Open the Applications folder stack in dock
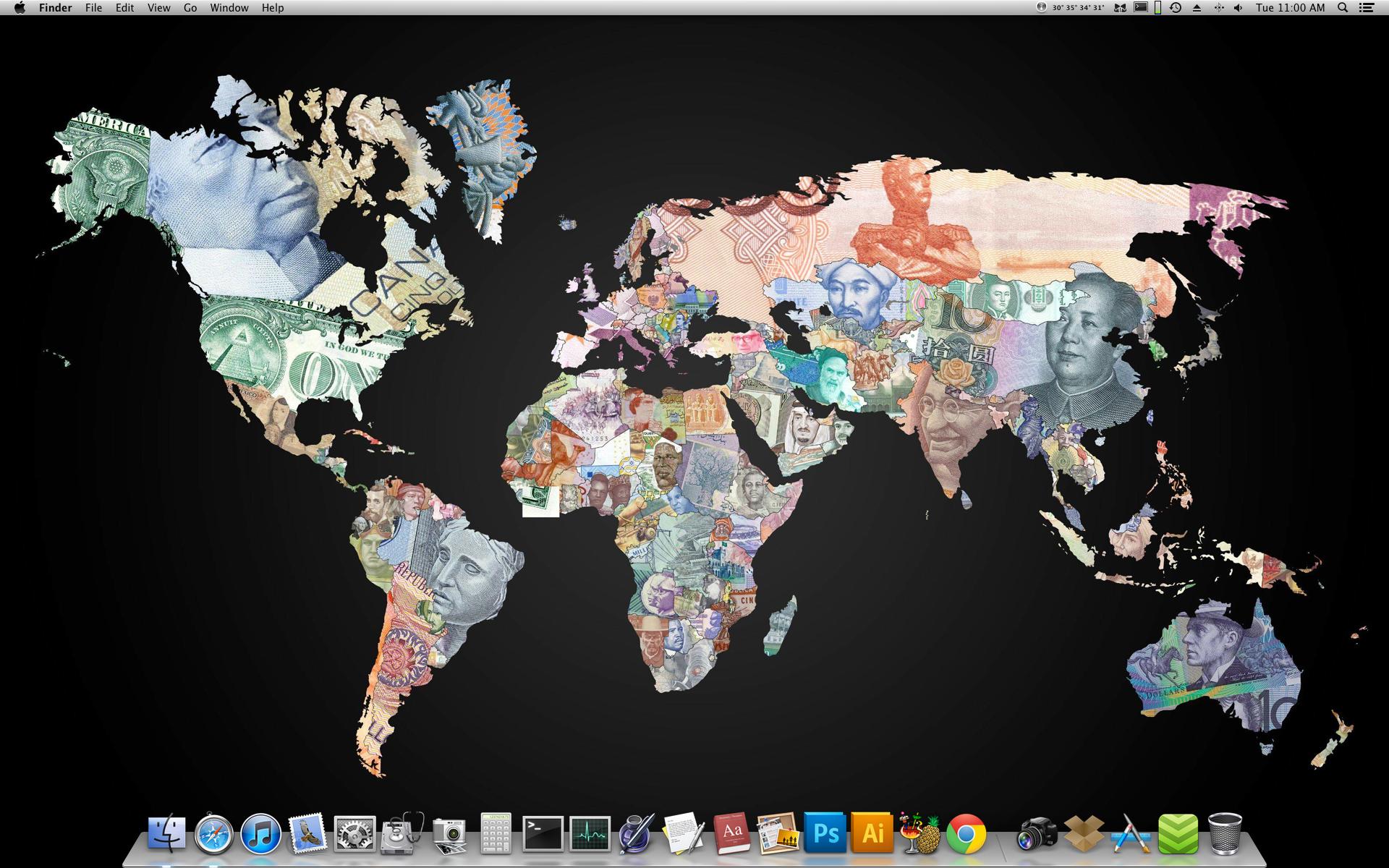1389x868 pixels. 1131,834
